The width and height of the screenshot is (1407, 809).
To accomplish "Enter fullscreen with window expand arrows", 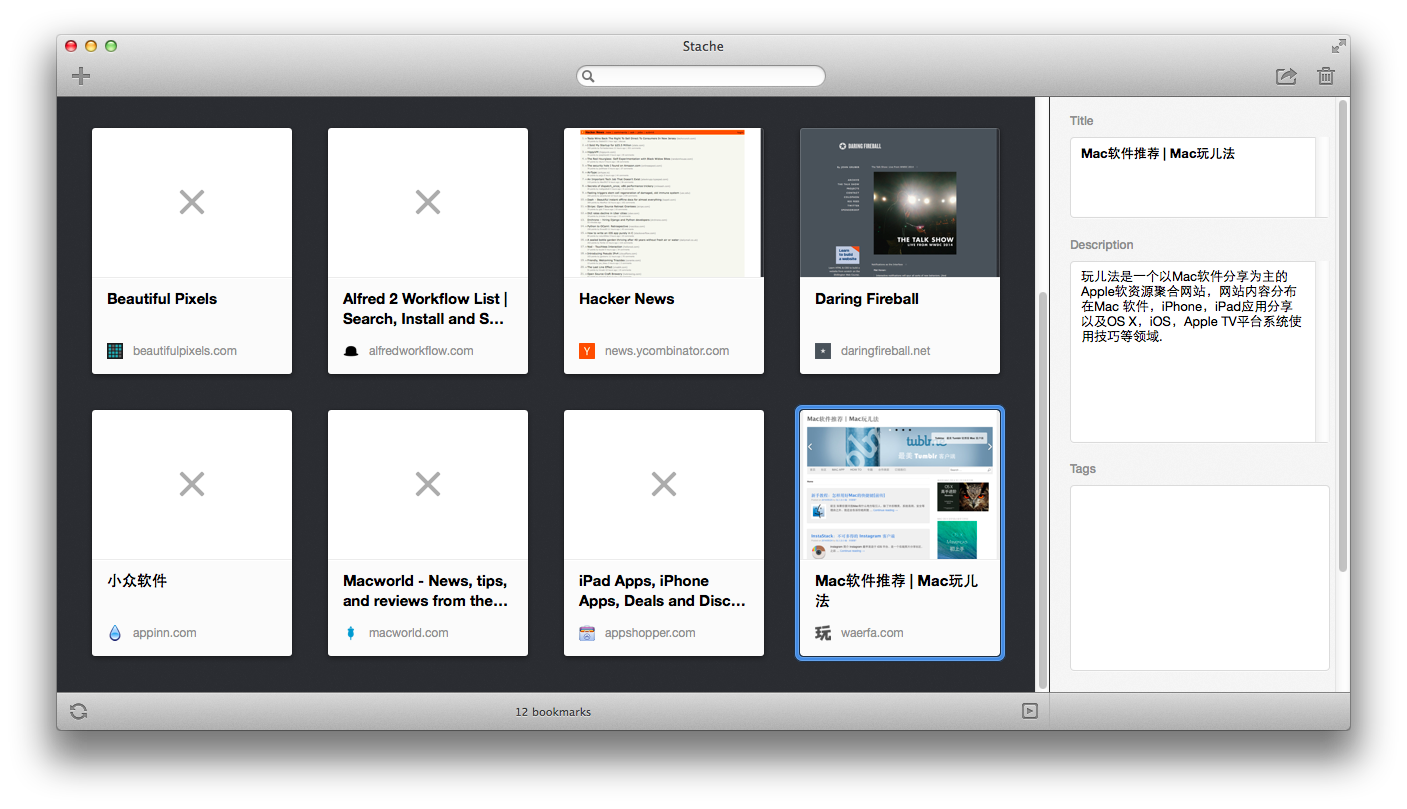I will point(1338,46).
